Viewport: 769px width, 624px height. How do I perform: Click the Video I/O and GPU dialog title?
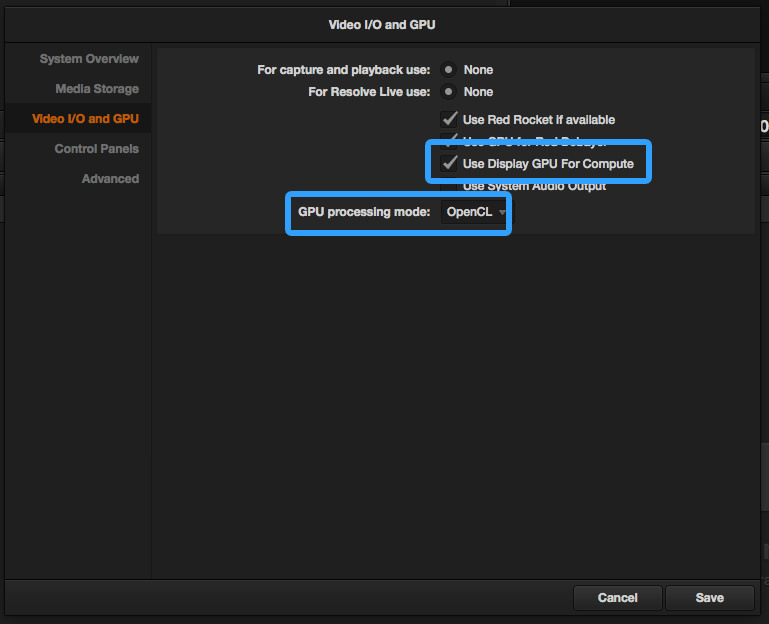[x=382, y=24]
